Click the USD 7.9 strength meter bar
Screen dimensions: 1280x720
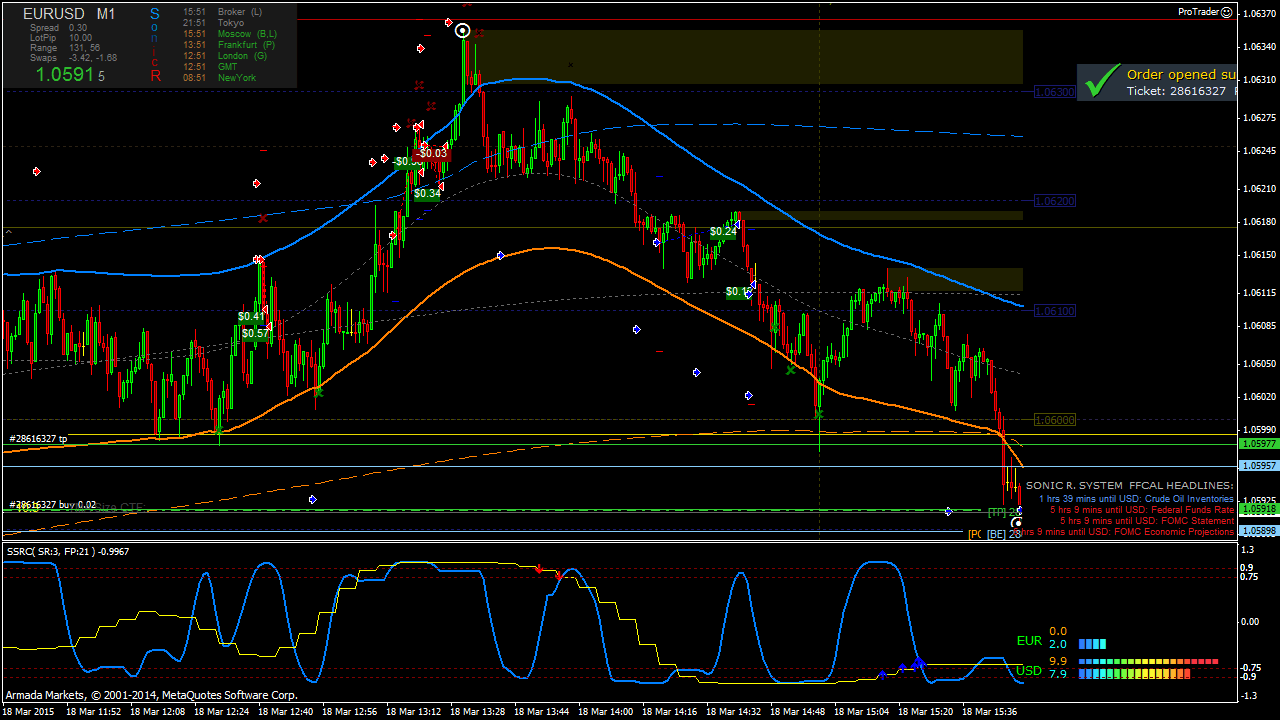(x=1135, y=675)
